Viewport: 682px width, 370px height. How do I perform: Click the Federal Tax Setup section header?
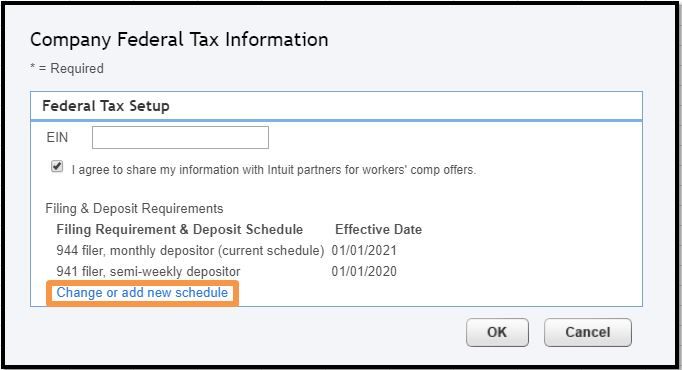[x=106, y=106]
